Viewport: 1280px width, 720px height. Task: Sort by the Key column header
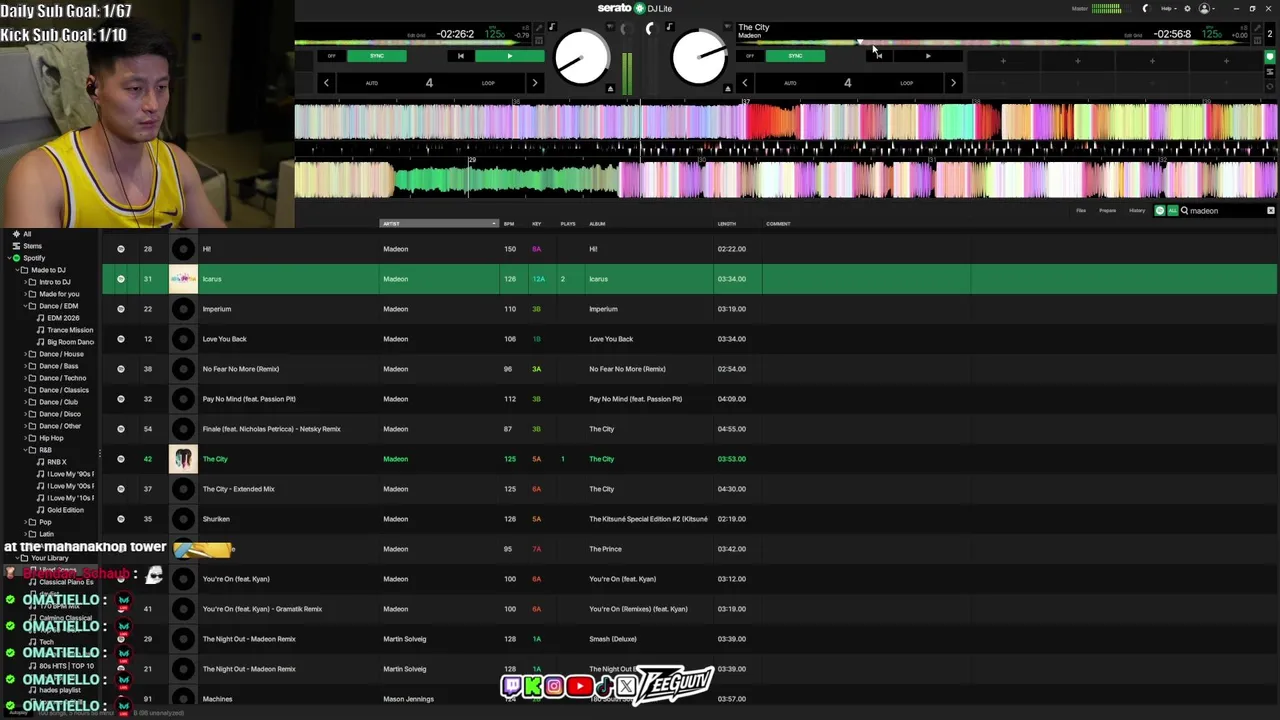[537, 224]
